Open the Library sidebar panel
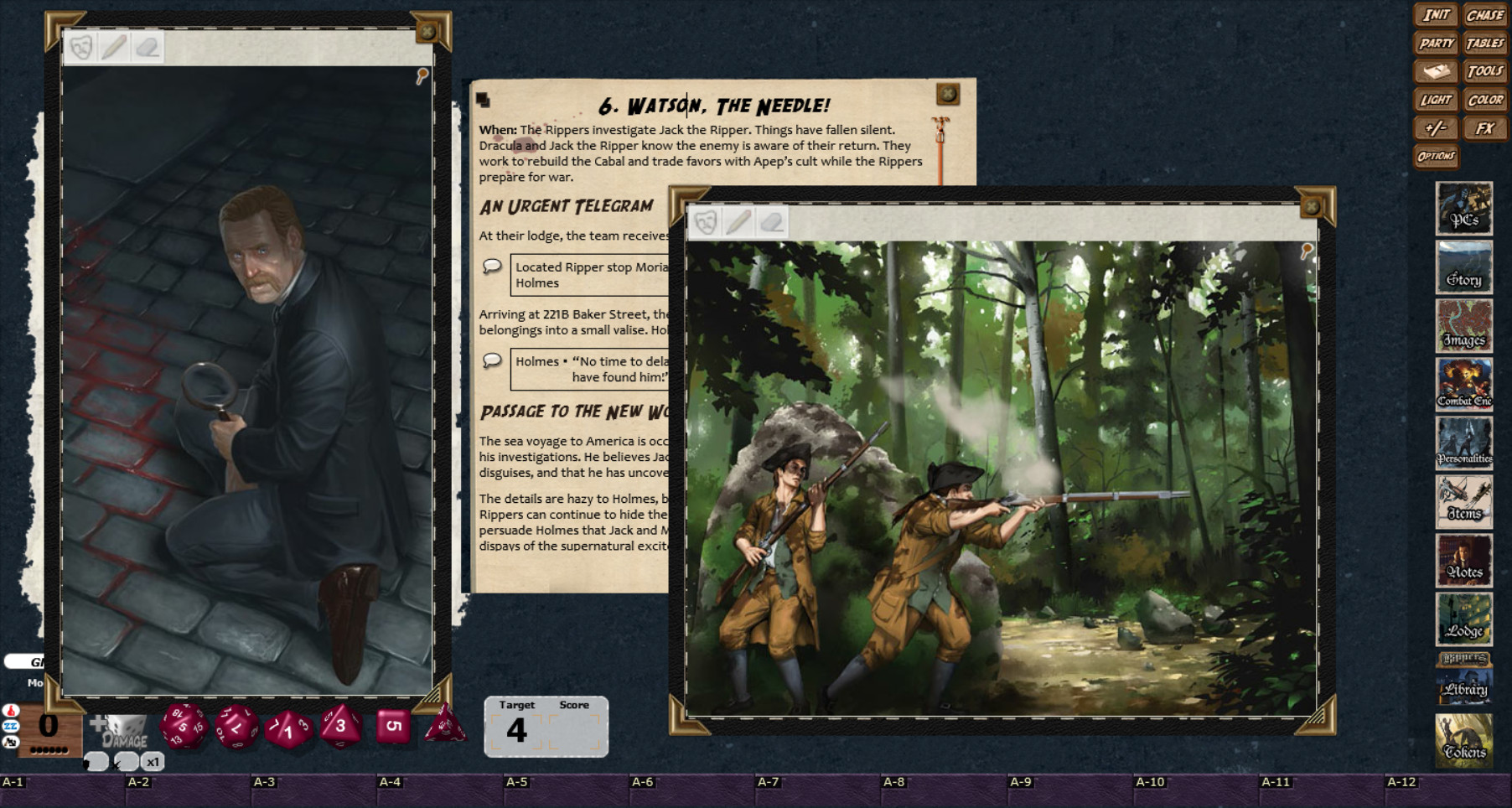The image size is (1512, 808). coord(1464,687)
